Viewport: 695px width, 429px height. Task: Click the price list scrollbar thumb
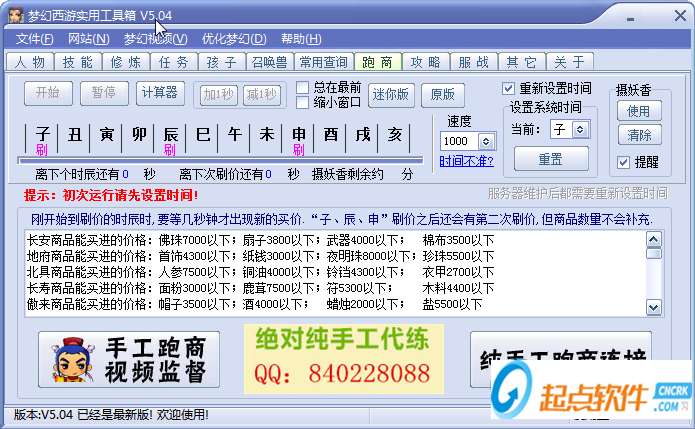654,254
